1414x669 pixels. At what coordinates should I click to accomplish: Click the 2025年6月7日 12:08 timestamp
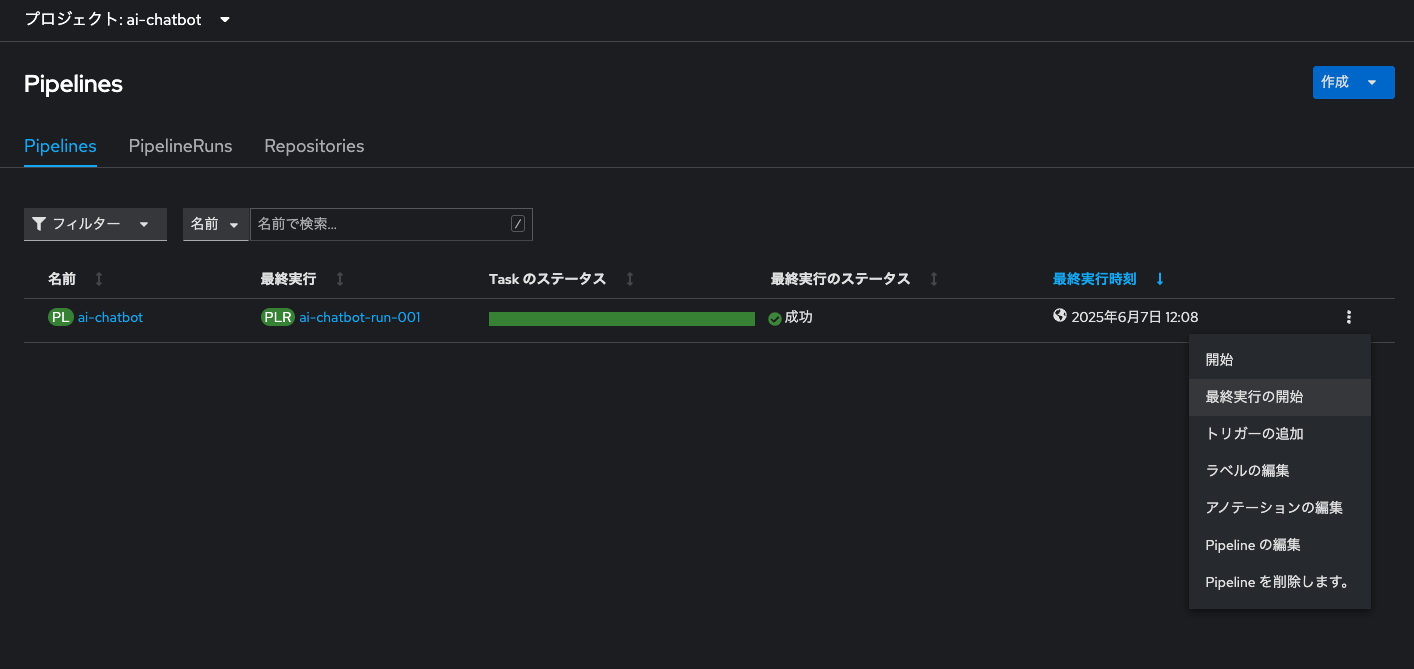point(1134,317)
